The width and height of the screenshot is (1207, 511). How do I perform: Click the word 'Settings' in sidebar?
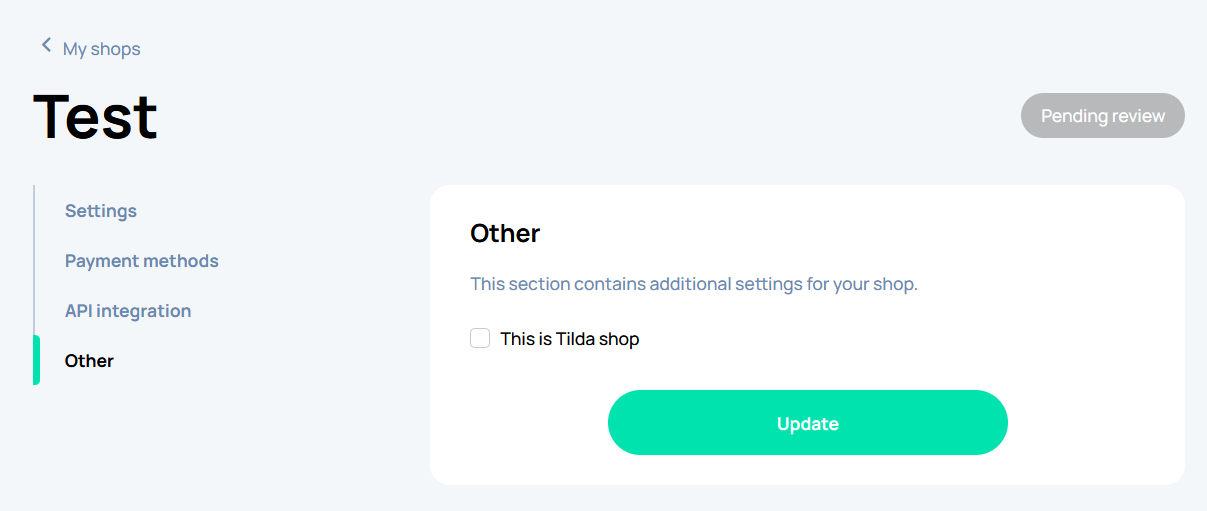[x=101, y=211]
